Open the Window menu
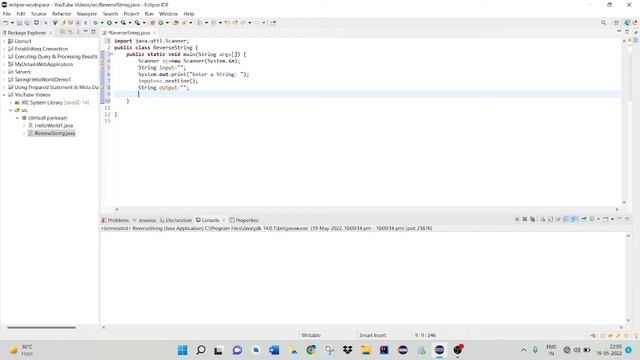The image size is (640, 360). [x=168, y=14]
